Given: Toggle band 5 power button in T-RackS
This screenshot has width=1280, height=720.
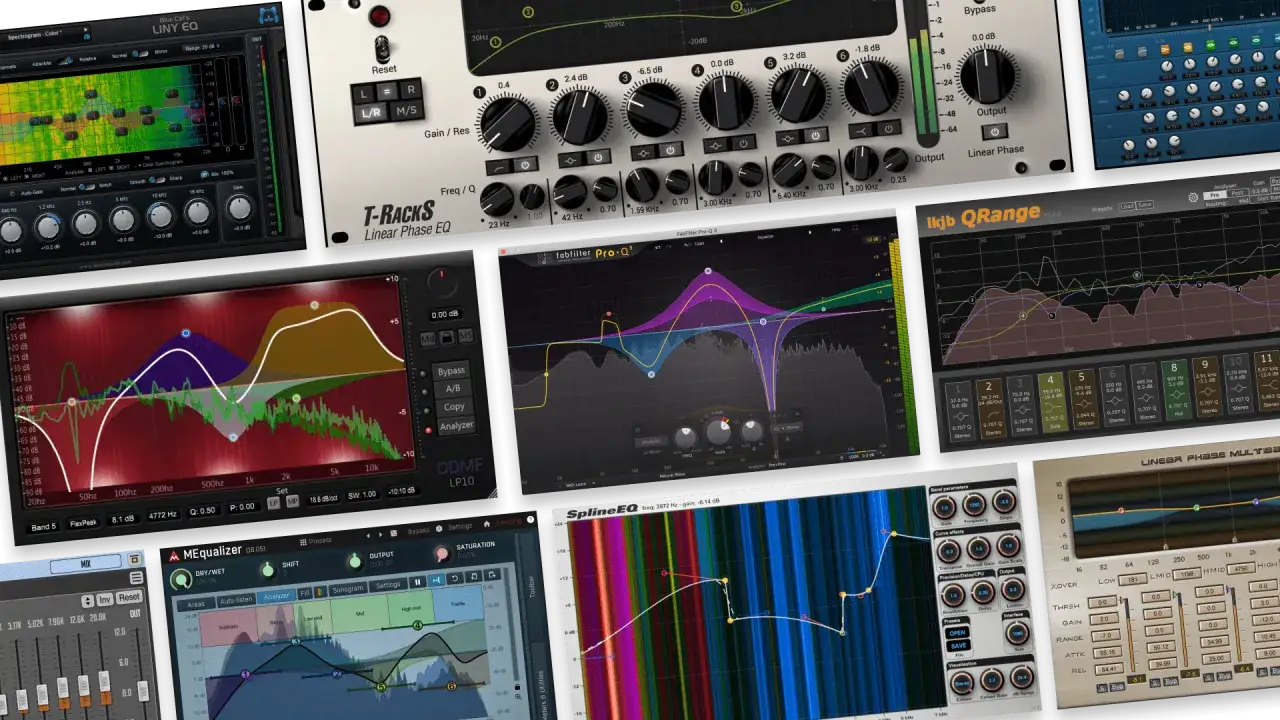Looking at the screenshot, I should 814,136.
